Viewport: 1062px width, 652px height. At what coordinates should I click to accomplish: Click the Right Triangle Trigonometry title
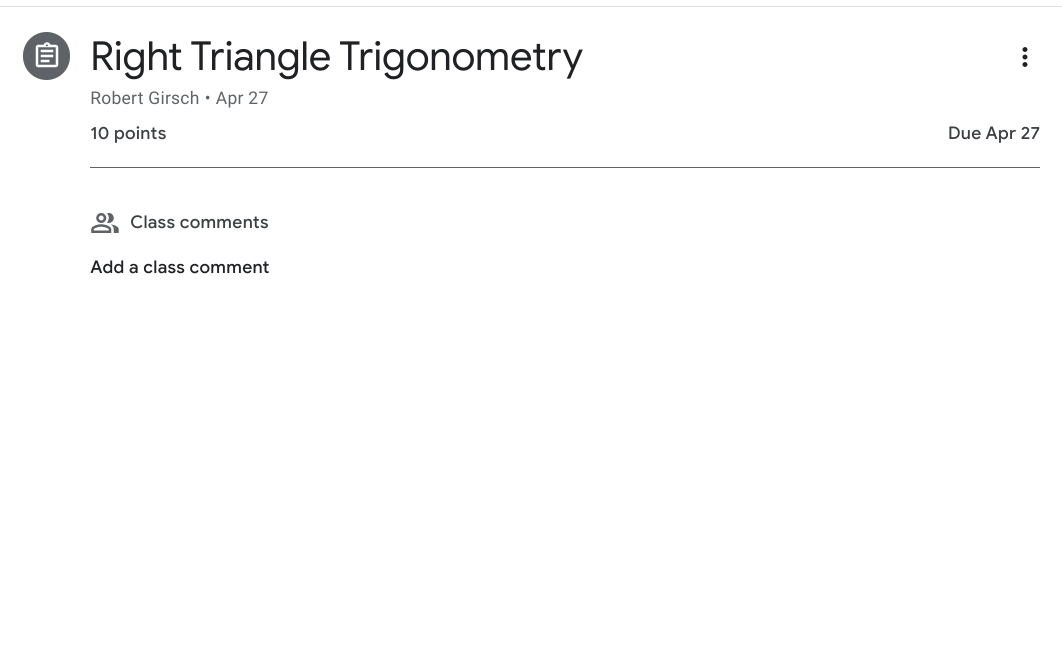[x=336, y=57]
